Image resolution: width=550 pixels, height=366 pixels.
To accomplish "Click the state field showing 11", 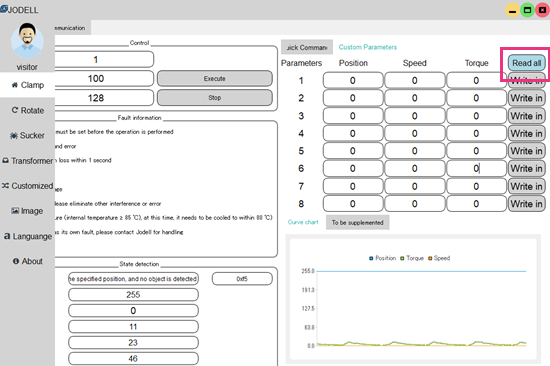I will (133, 327).
